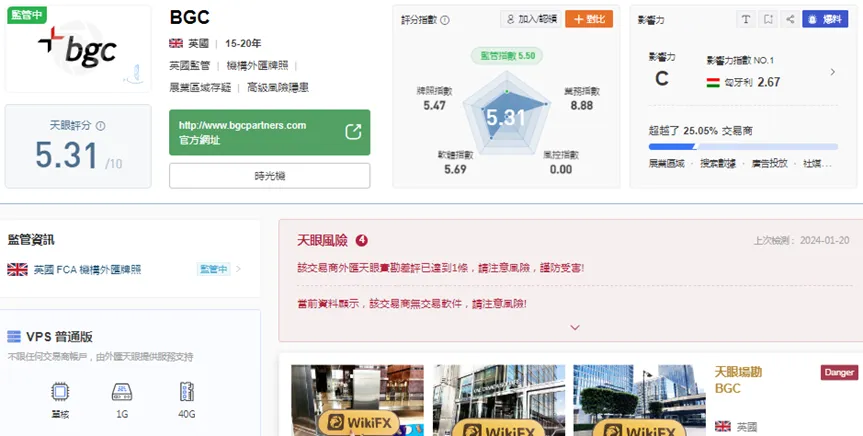Viewport: 863px width, 436px height.
Task: Click the 英國監管 tag
Action: coord(189,66)
